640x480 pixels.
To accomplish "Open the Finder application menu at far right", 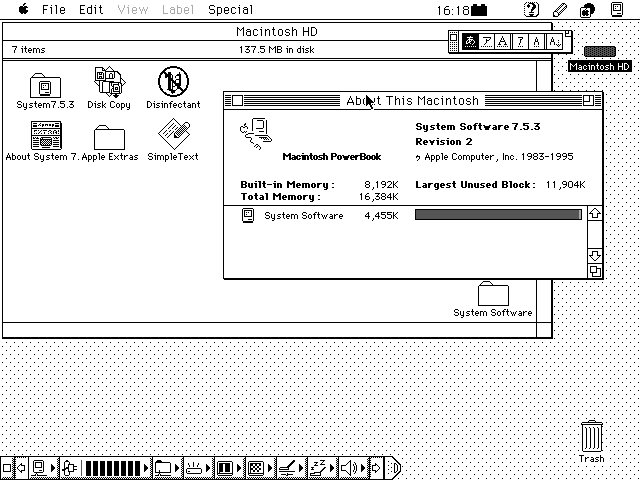I will coord(617,9).
